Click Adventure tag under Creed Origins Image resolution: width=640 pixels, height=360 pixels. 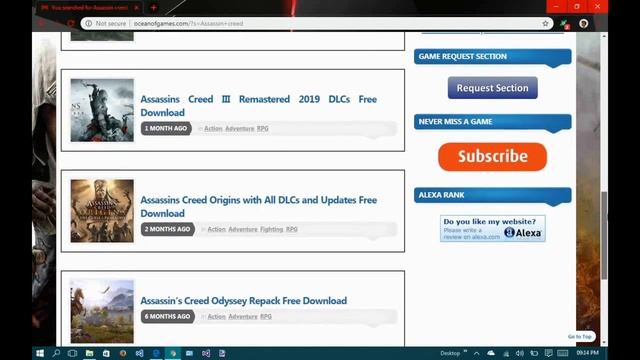tap(243, 229)
